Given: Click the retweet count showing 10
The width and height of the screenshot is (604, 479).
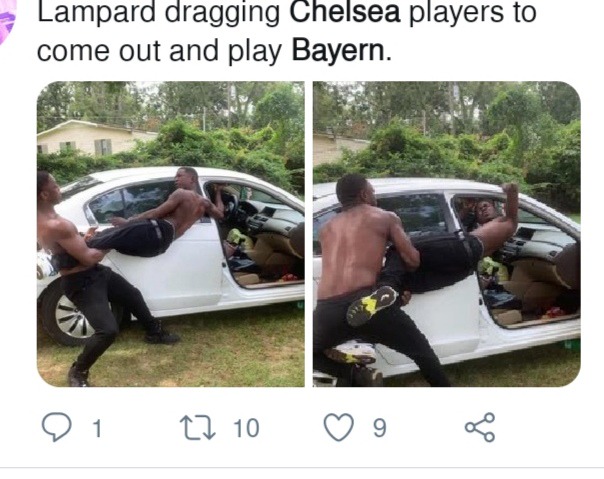Looking at the screenshot, I should [x=246, y=428].
